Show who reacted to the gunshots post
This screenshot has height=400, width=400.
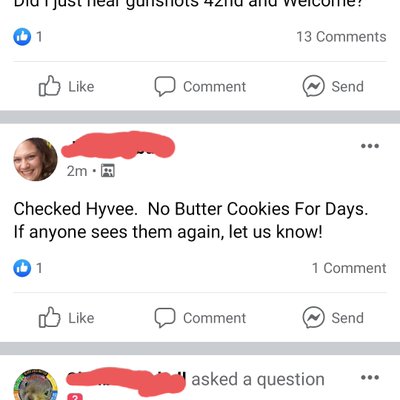[x=28, y=37]
